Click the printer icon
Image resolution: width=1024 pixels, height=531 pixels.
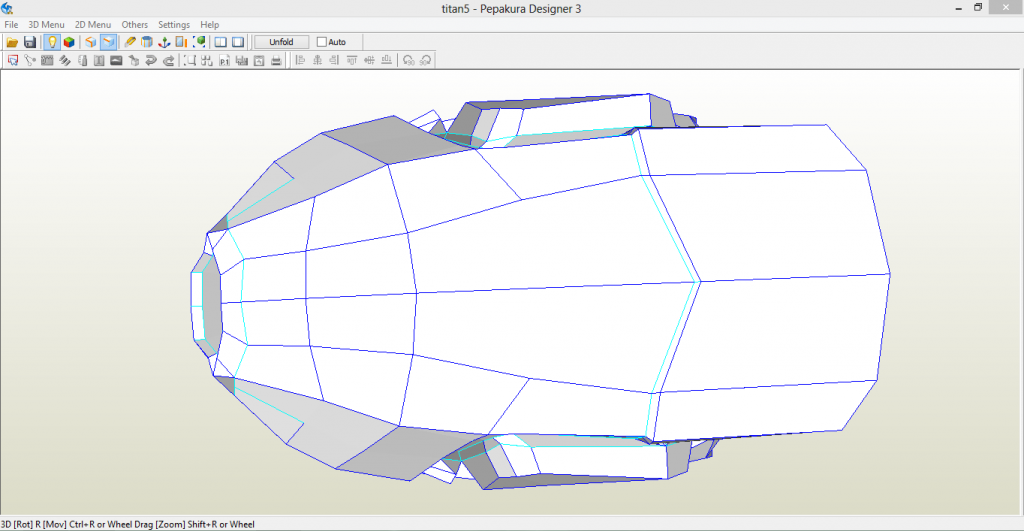pyautogui.click(x=276, y=60)
